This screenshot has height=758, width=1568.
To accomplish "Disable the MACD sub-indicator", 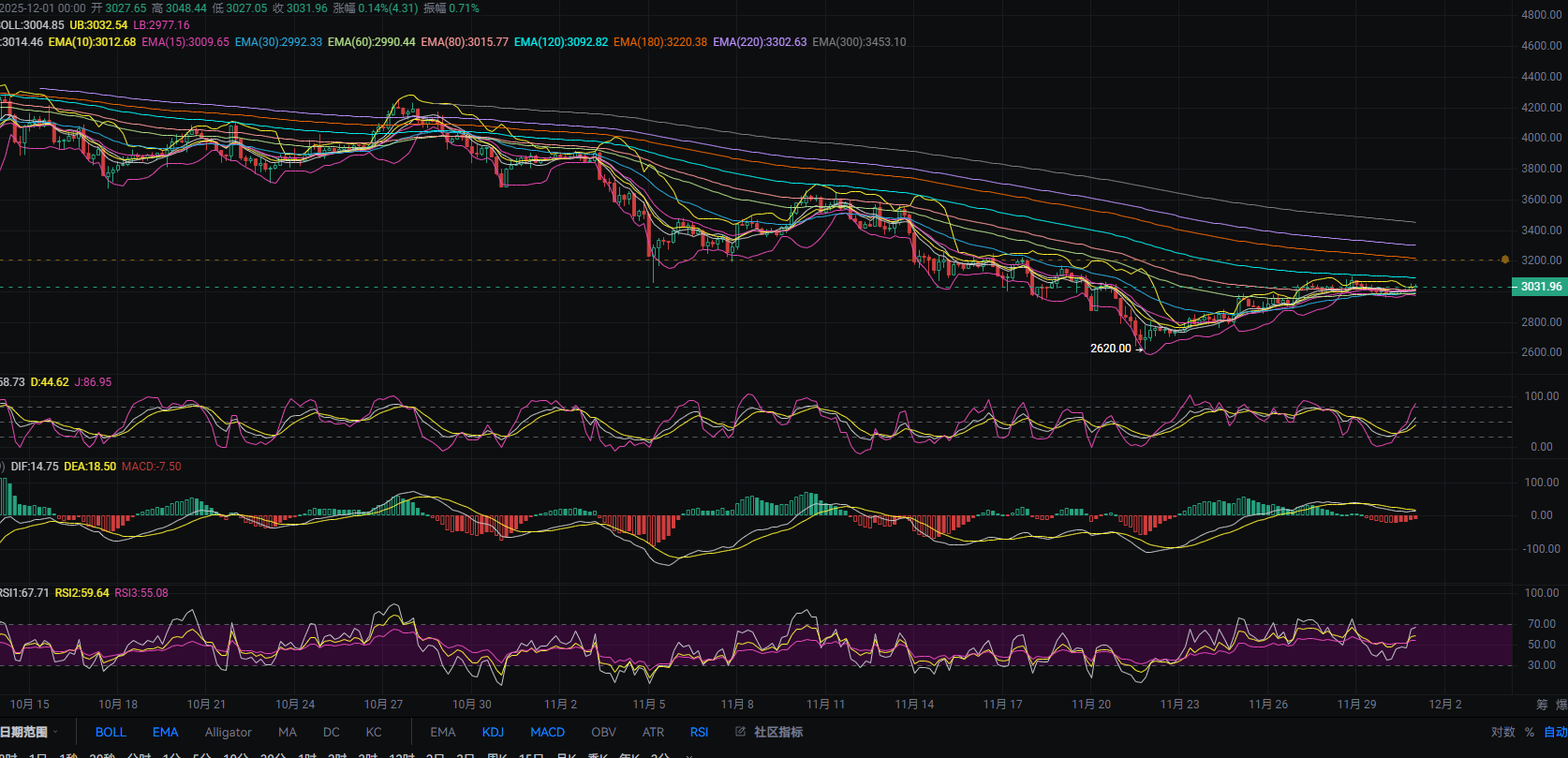I will coord(547,732).
